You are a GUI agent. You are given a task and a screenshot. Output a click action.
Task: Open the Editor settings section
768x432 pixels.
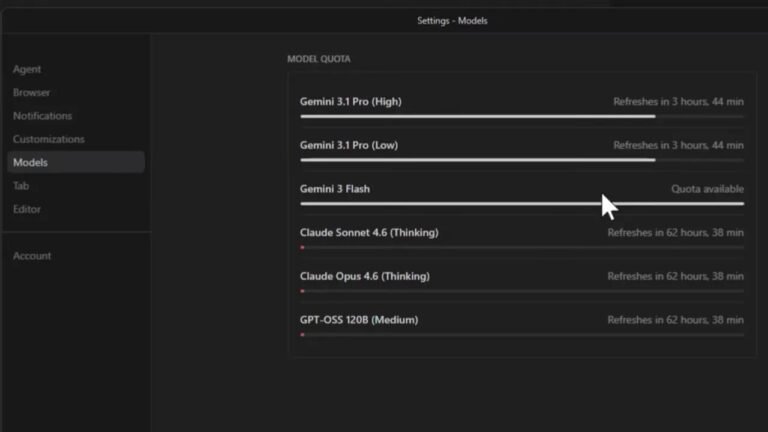(27, 209)
